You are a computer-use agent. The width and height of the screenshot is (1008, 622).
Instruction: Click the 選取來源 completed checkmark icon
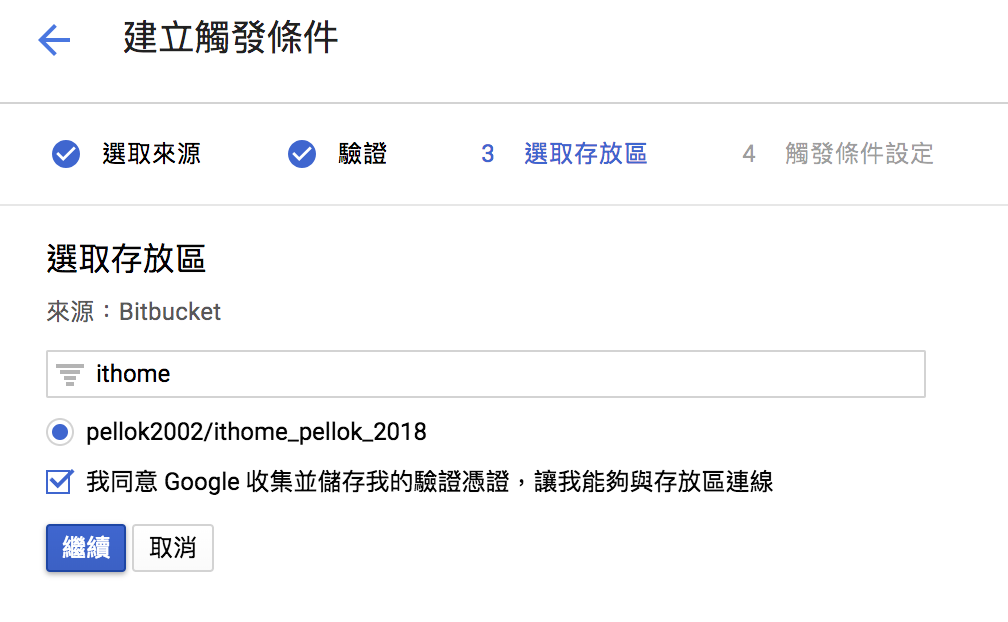[66, 154]
